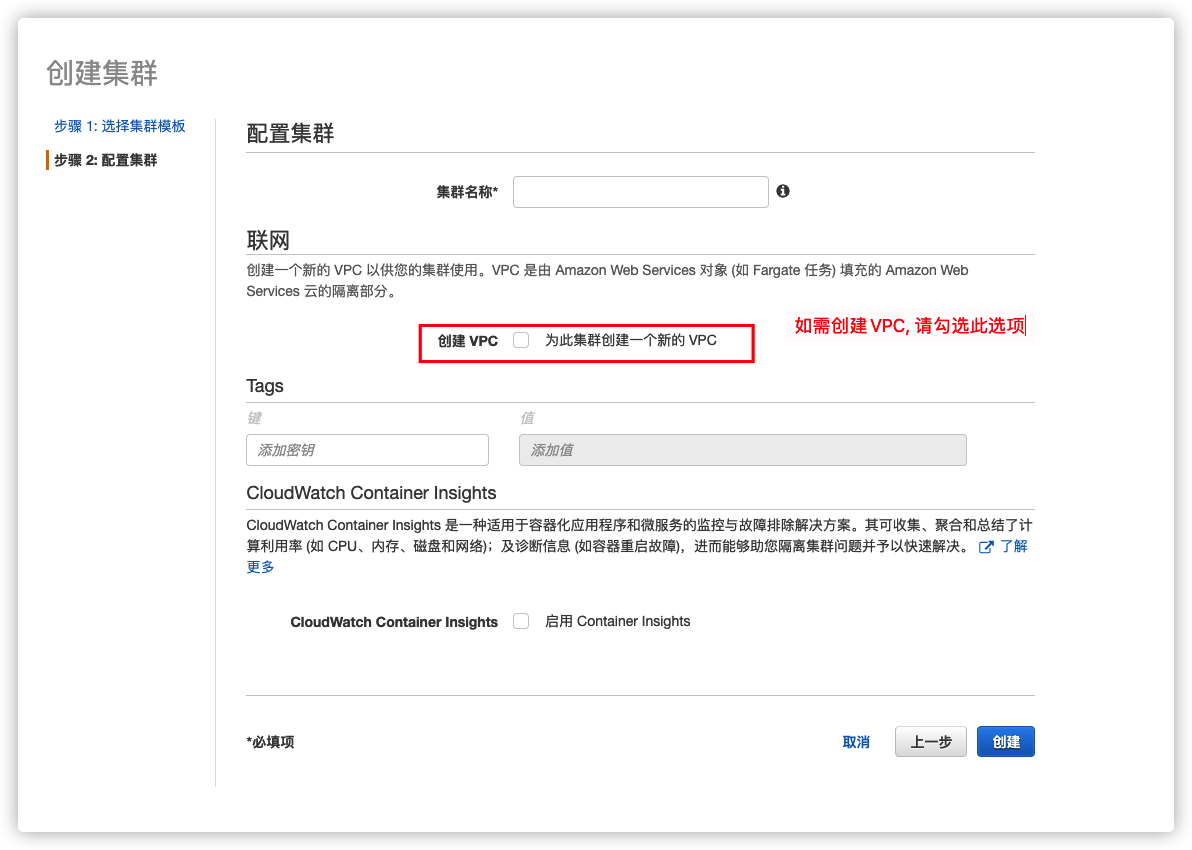Click the bold 创建 VPC field label
The height and width of the screenshot is (850, 1192).
pos(467,341)
